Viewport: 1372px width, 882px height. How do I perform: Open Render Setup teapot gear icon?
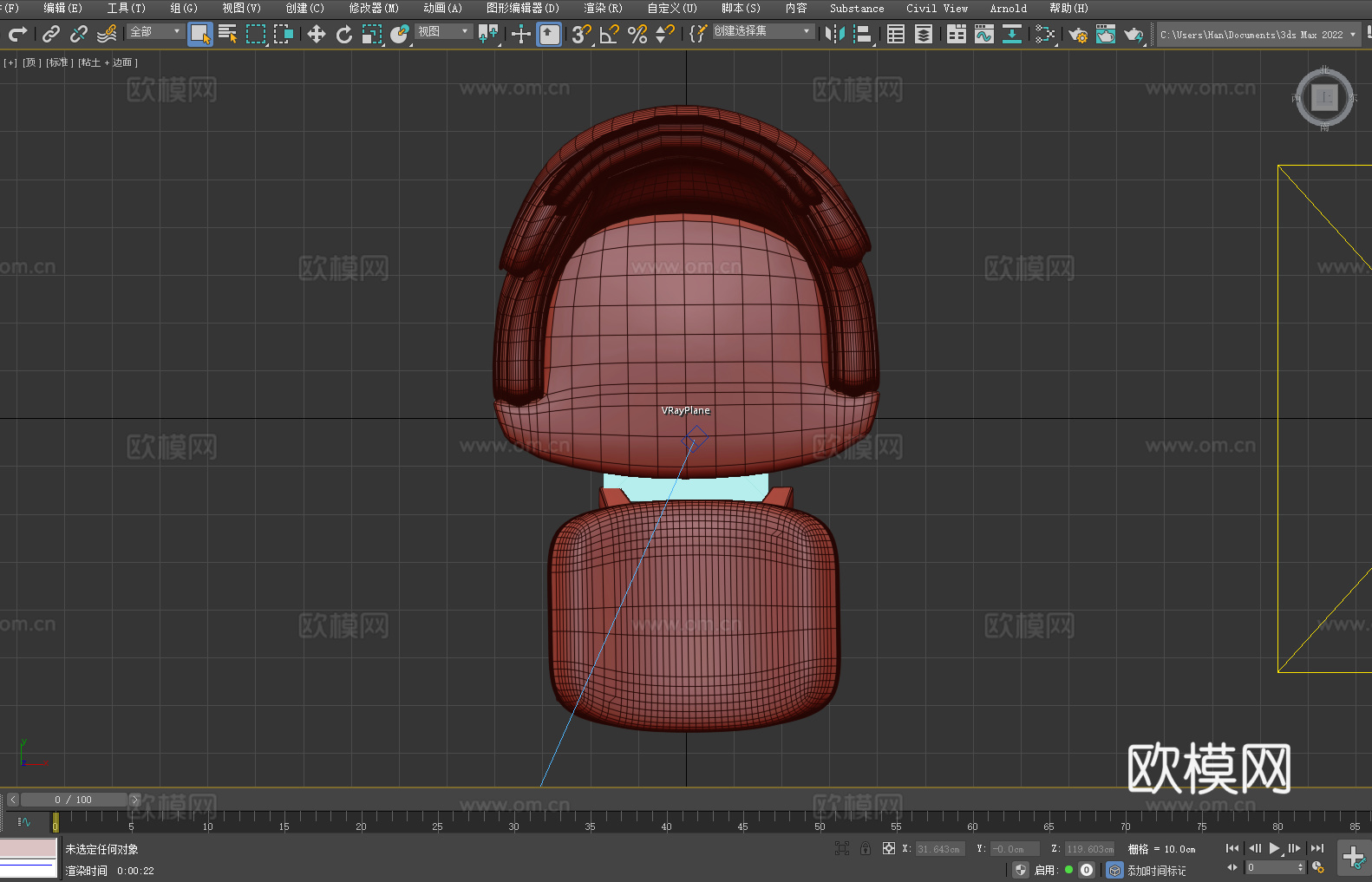(x=1078, y=34)
